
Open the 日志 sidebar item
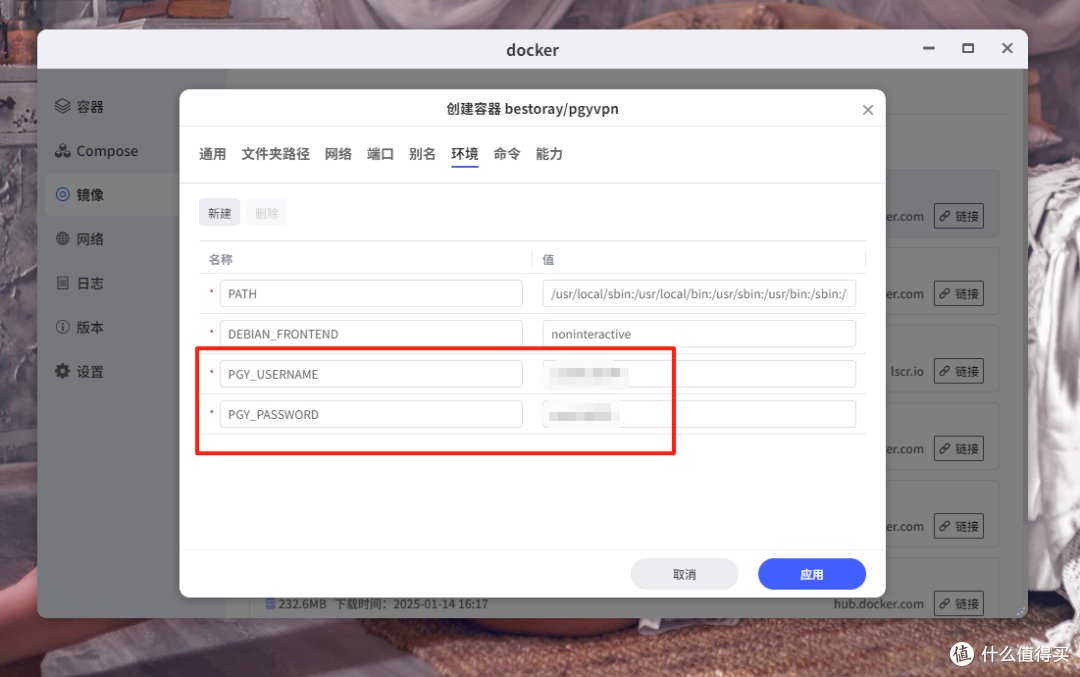[79, 283]
